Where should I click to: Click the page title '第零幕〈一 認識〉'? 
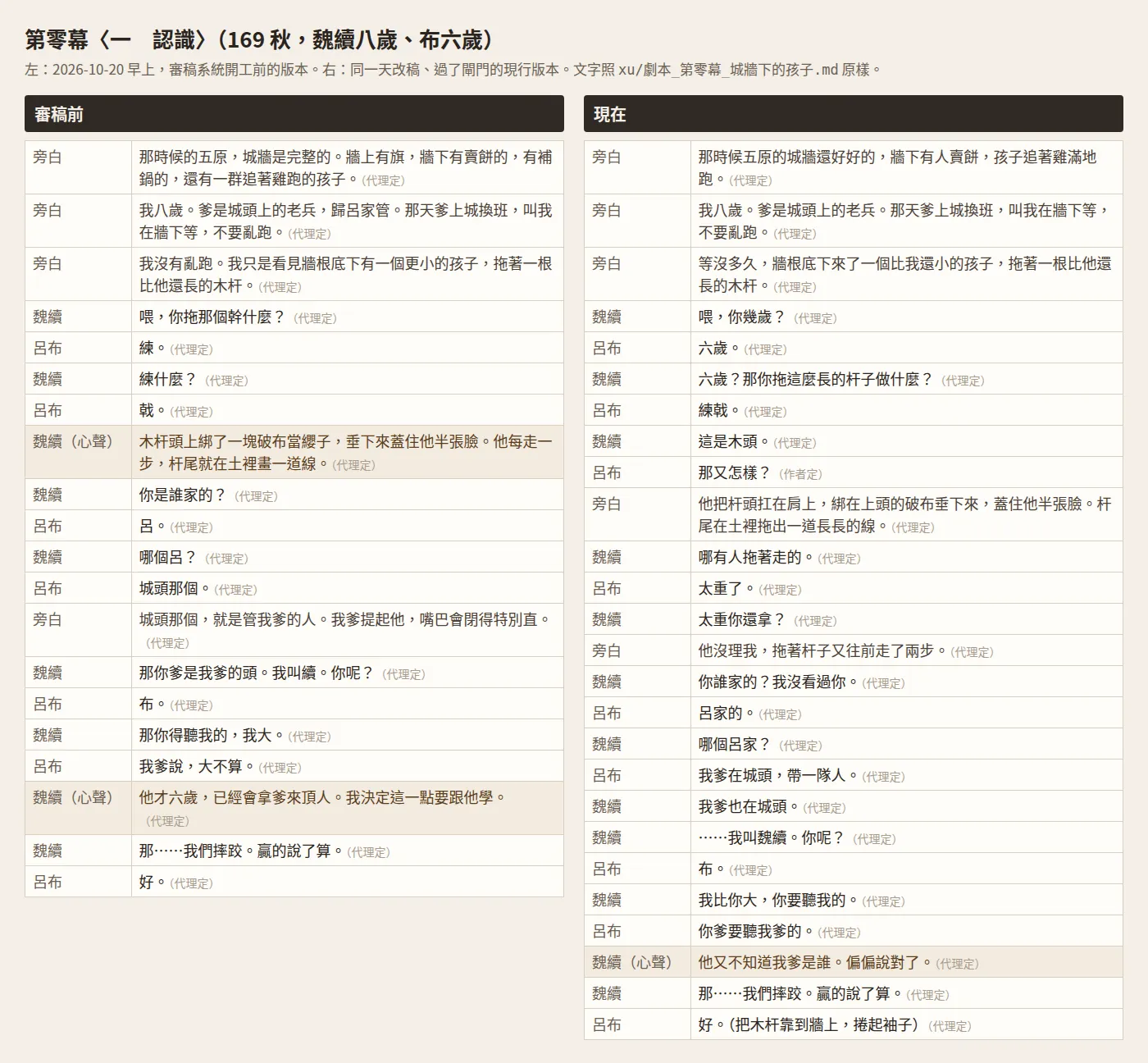click(117, 39)
